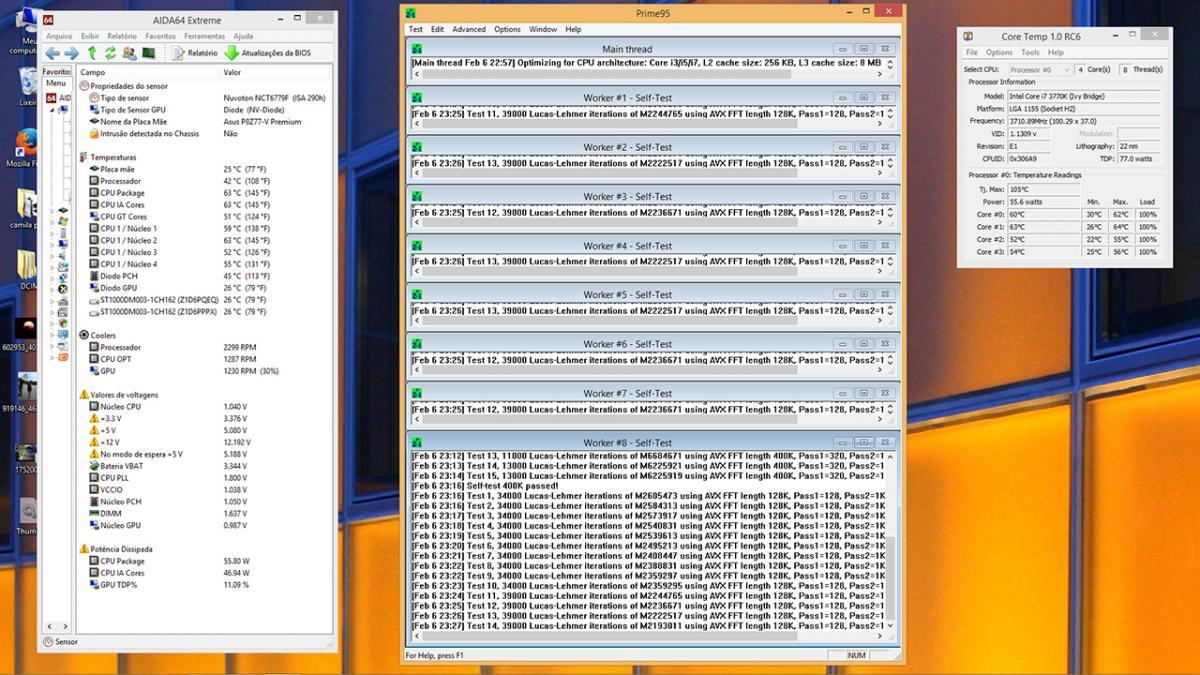Screen dimensions: 1200x675
Task: Open AIDA64's Favoritos menu in the menu bar
Action: click(161, 36)
